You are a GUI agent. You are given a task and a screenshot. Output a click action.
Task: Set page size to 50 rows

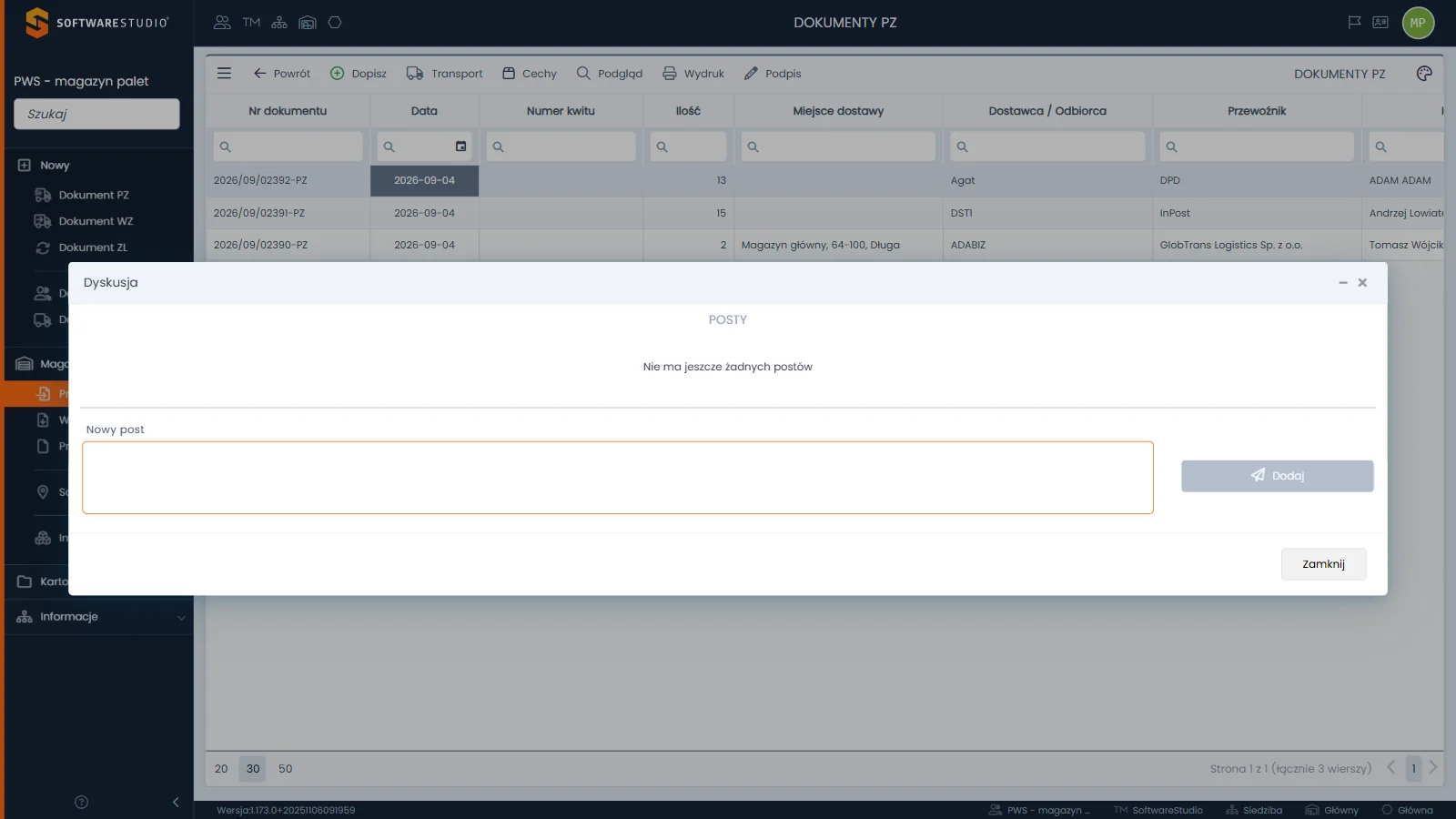coord(286,769)
